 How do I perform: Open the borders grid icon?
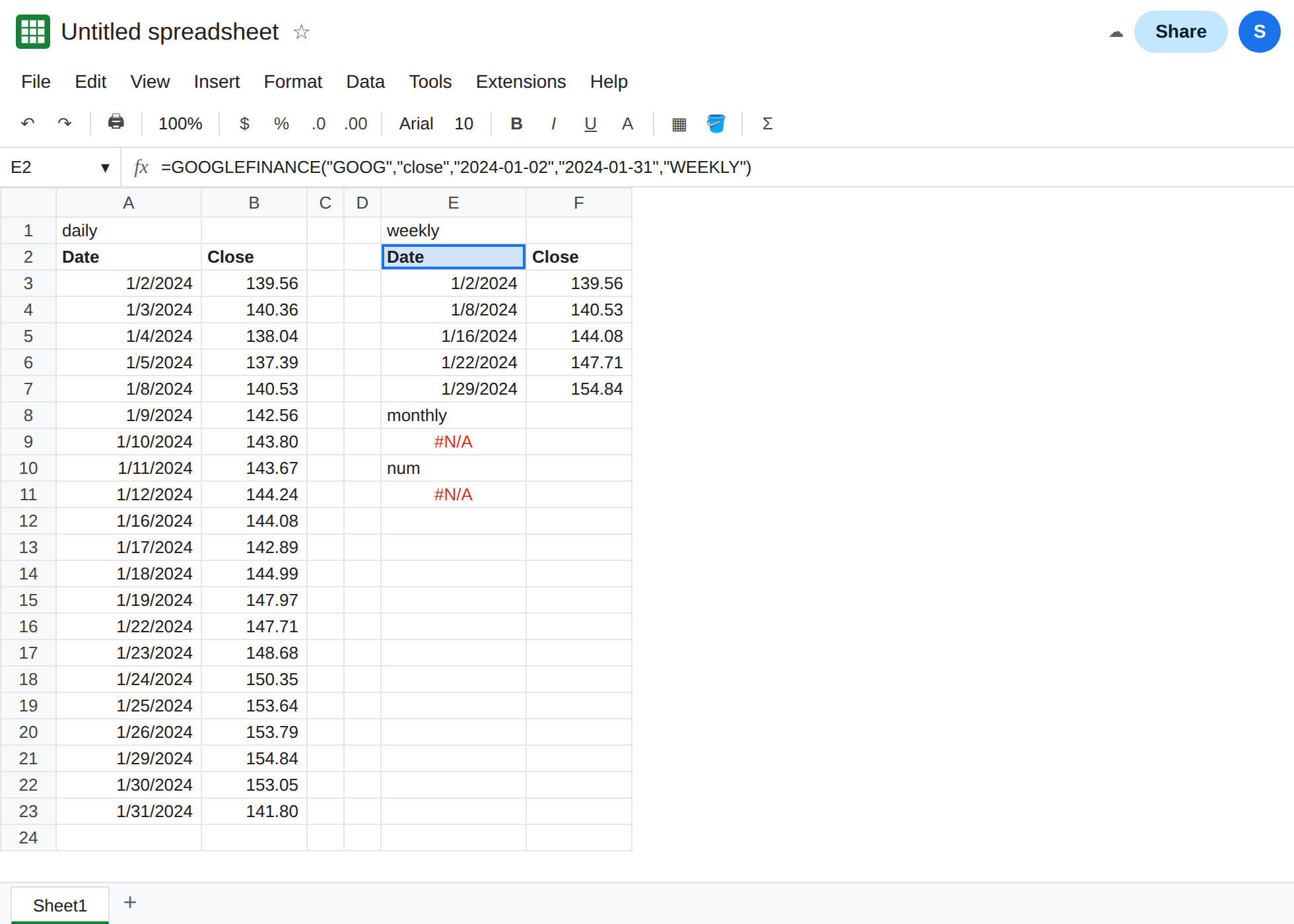pyautogui.click(x=679, y=124)
